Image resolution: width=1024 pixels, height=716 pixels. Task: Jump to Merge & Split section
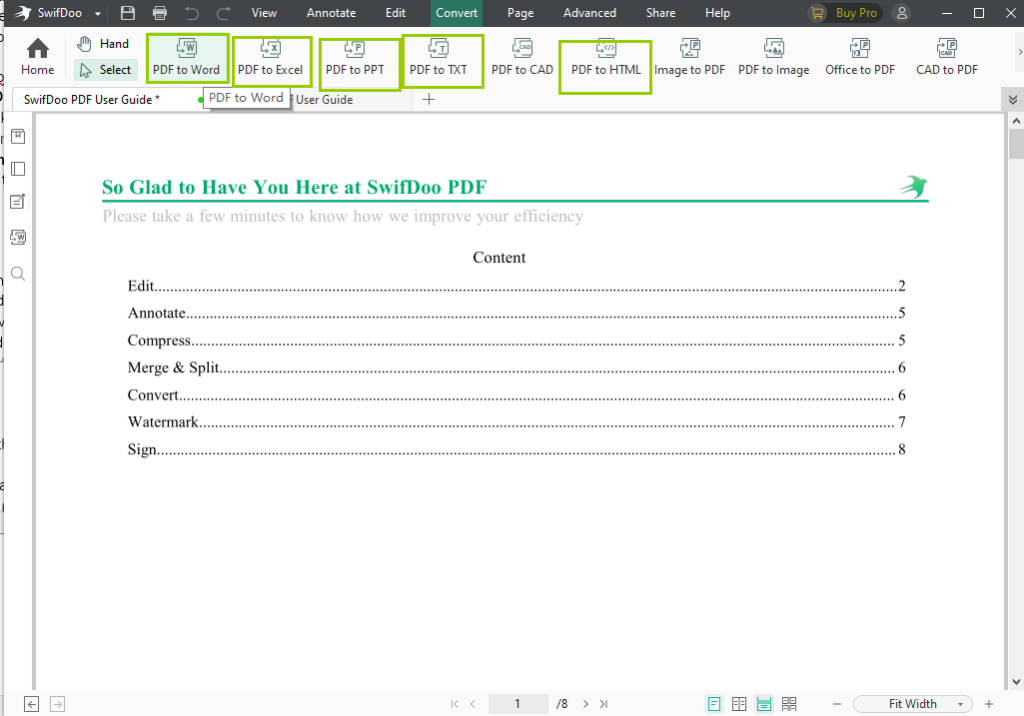pos(516,368)
